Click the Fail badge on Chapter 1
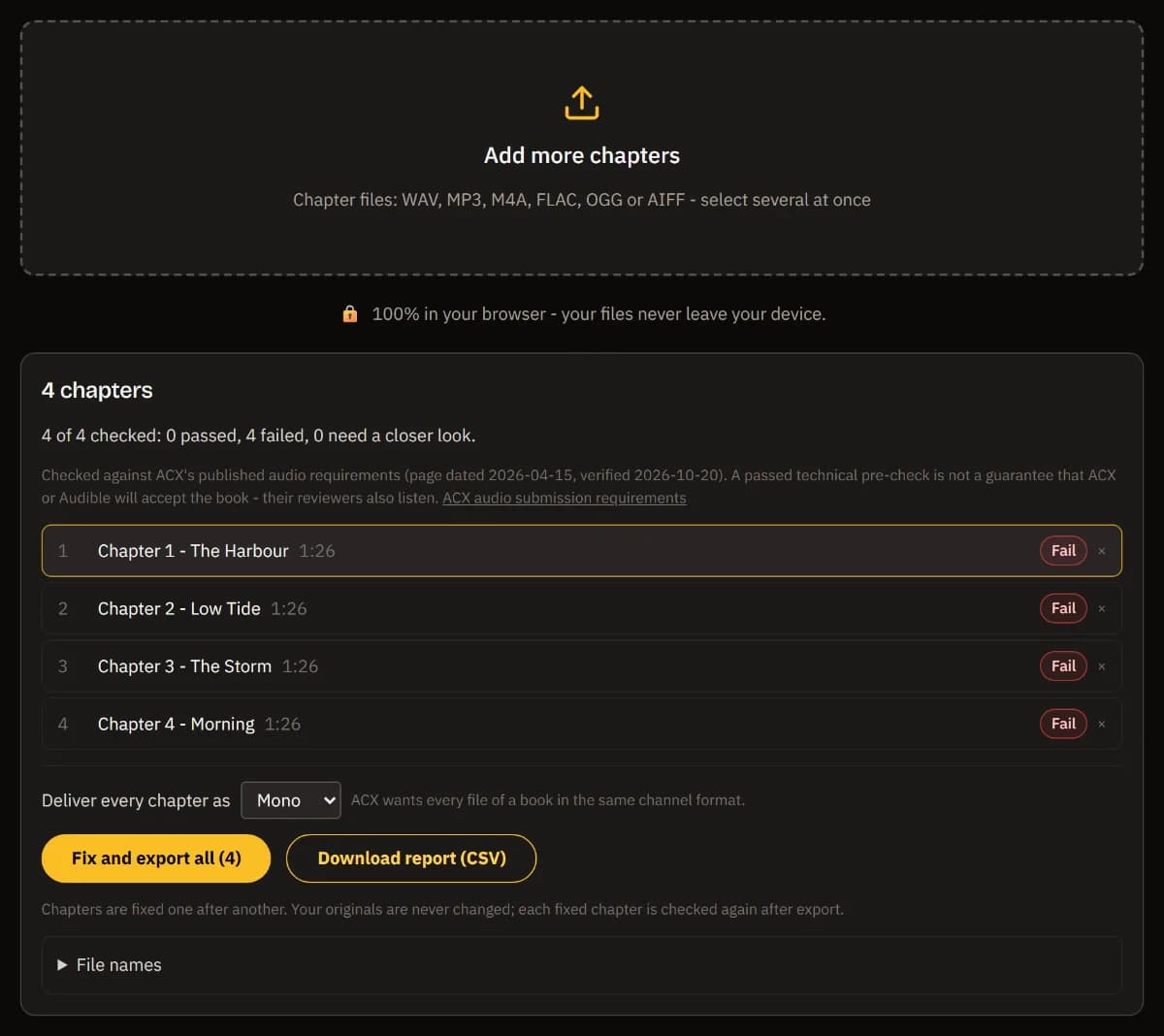 [1063, 551]
